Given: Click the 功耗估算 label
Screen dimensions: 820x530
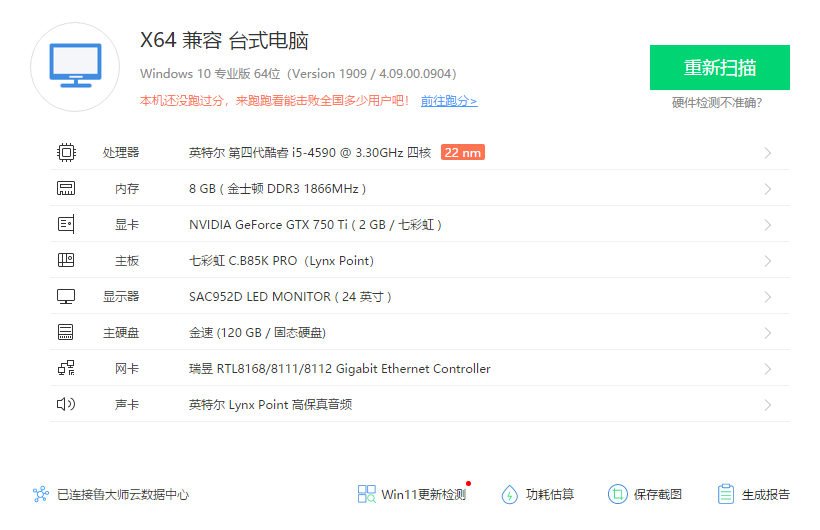Looking at the screenshot, I should point(550,494).
